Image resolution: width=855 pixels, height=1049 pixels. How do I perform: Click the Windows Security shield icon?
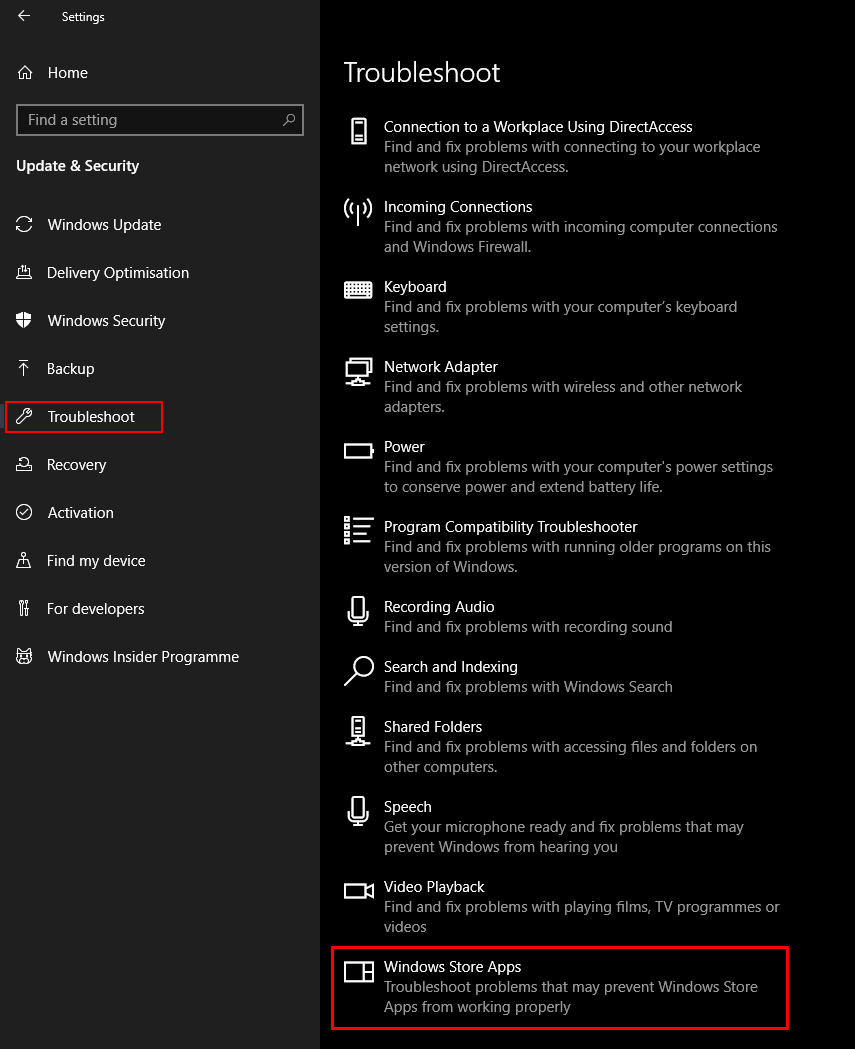pyautogui.click(x=24, y=320)
